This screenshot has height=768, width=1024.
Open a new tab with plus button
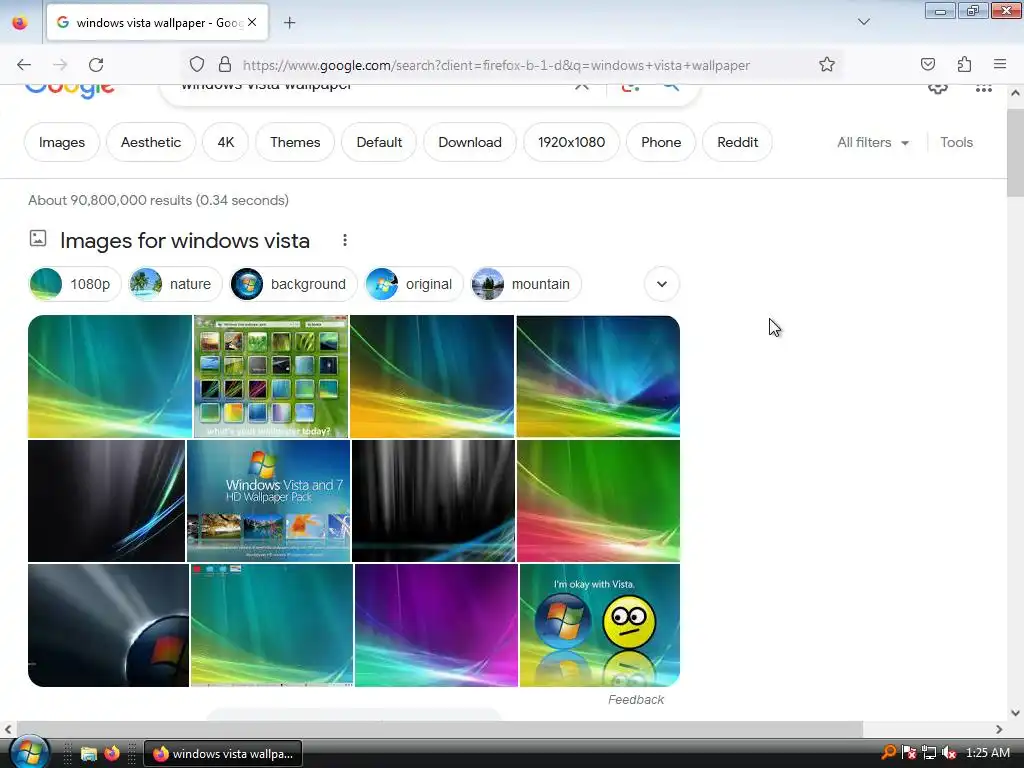pos(289,23)
